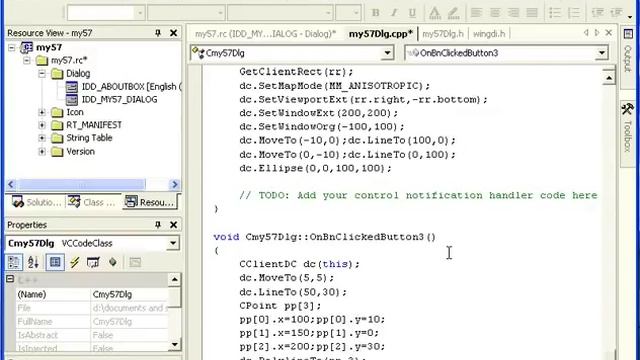Show the Properties page button

(x=55, y=262)
